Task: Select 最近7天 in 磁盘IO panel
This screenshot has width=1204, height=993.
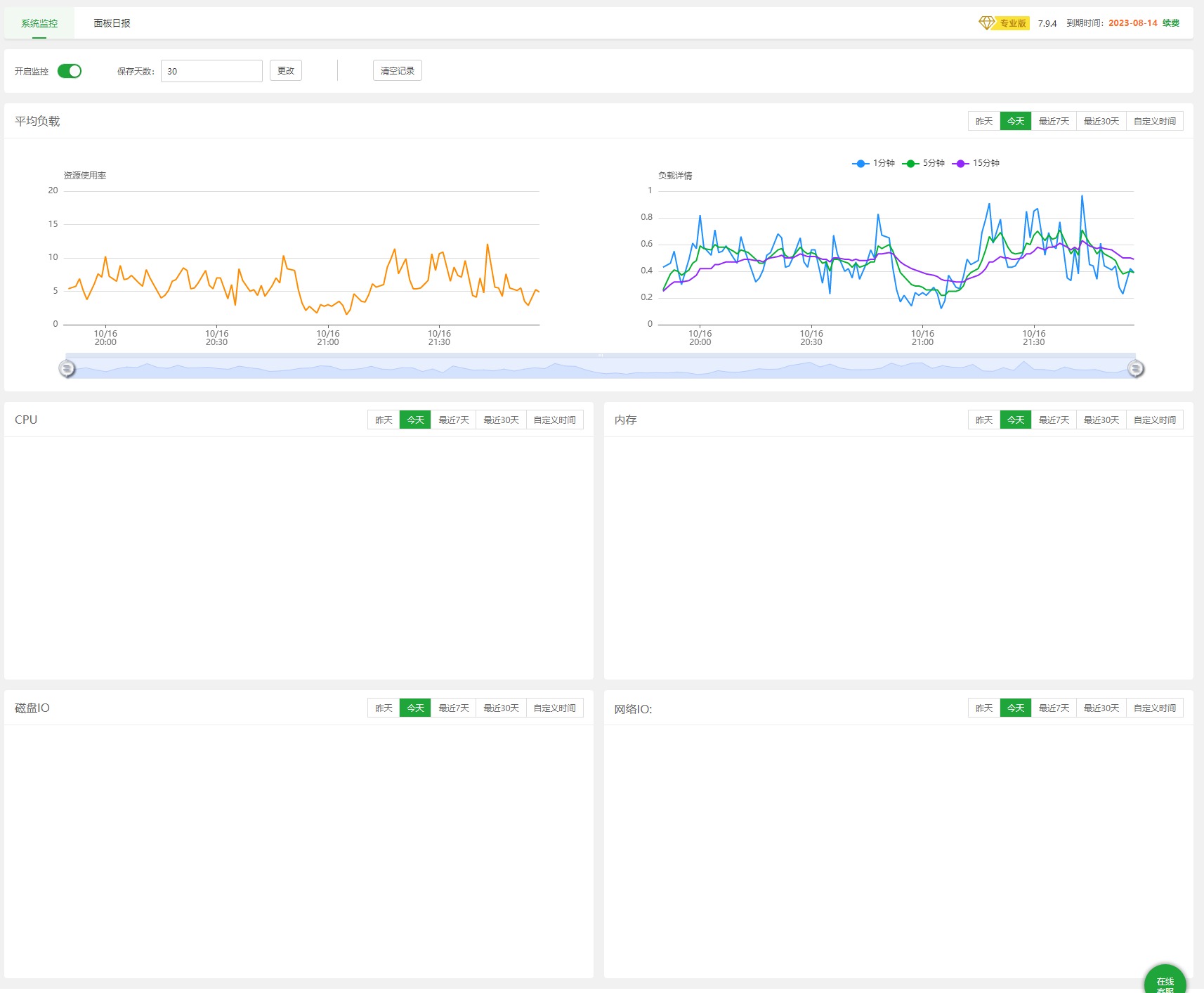Action: pyautogui.click(x=454, y=708)
